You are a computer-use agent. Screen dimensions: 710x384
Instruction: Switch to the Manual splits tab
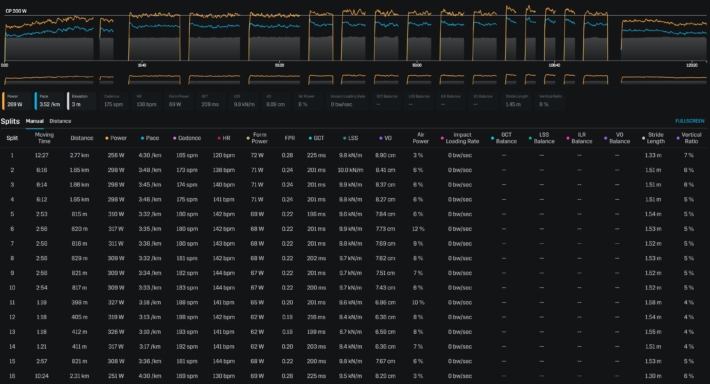34,121
